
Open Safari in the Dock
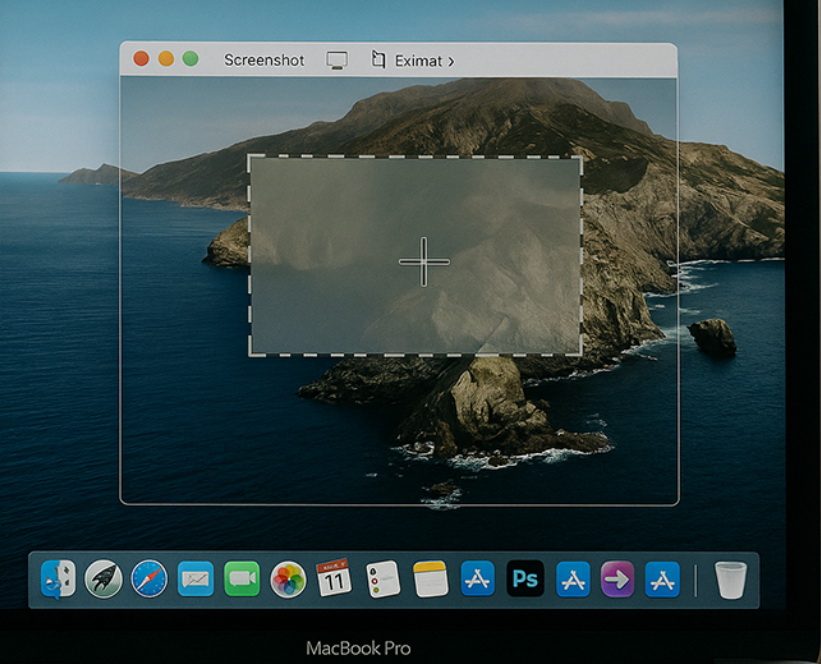(x=149, y=579)
